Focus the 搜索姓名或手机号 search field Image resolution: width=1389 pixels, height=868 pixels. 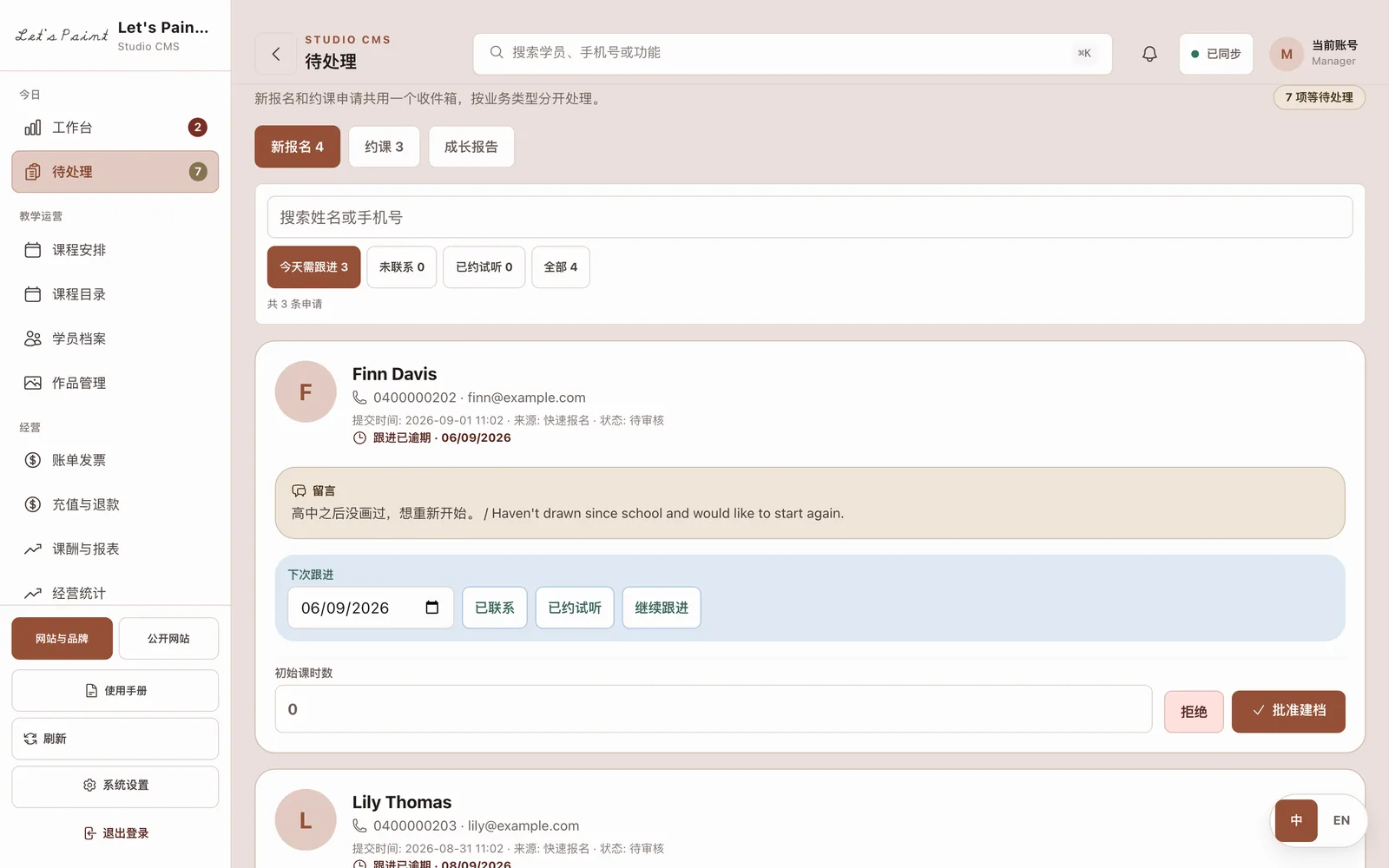pyautogui.click(x=810, y=217)
